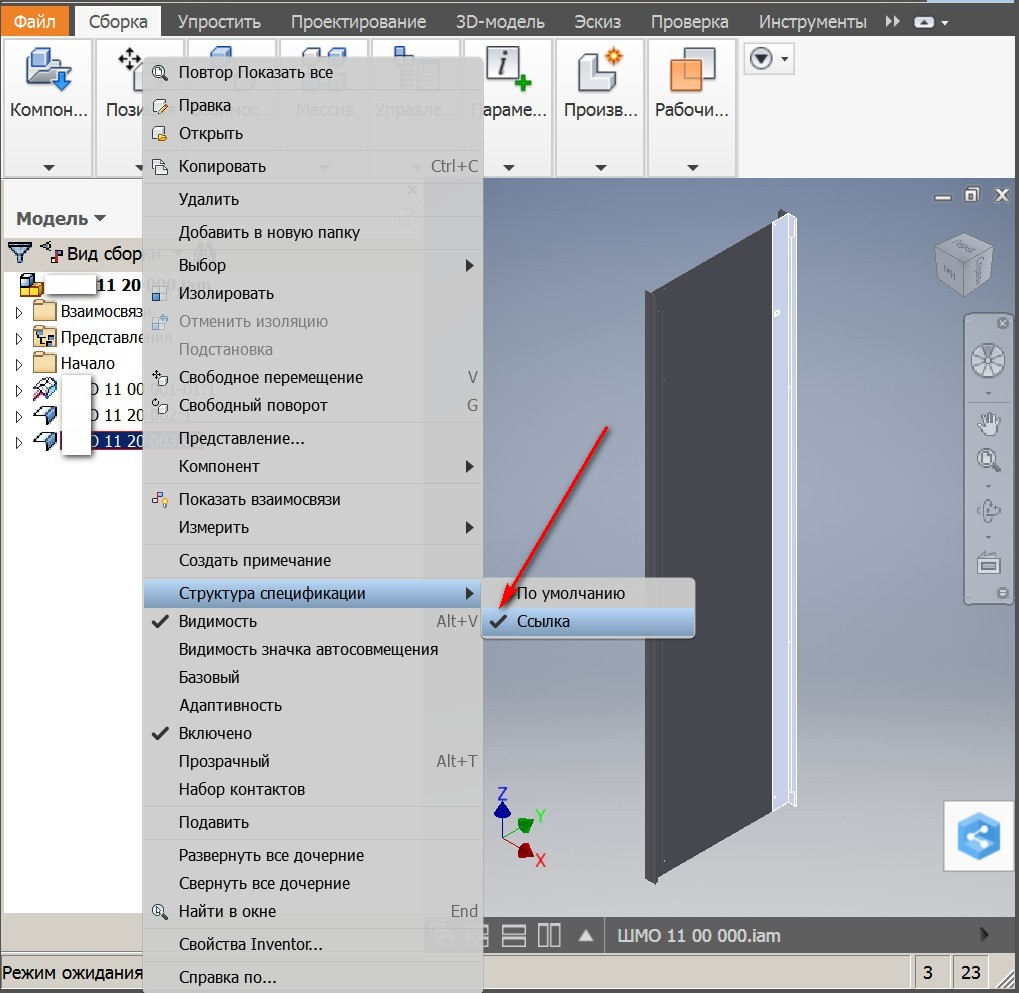Toggle Включено enabled option
Screen dimensions: 1019x993
pyautogui.click(x=313, y=733)
